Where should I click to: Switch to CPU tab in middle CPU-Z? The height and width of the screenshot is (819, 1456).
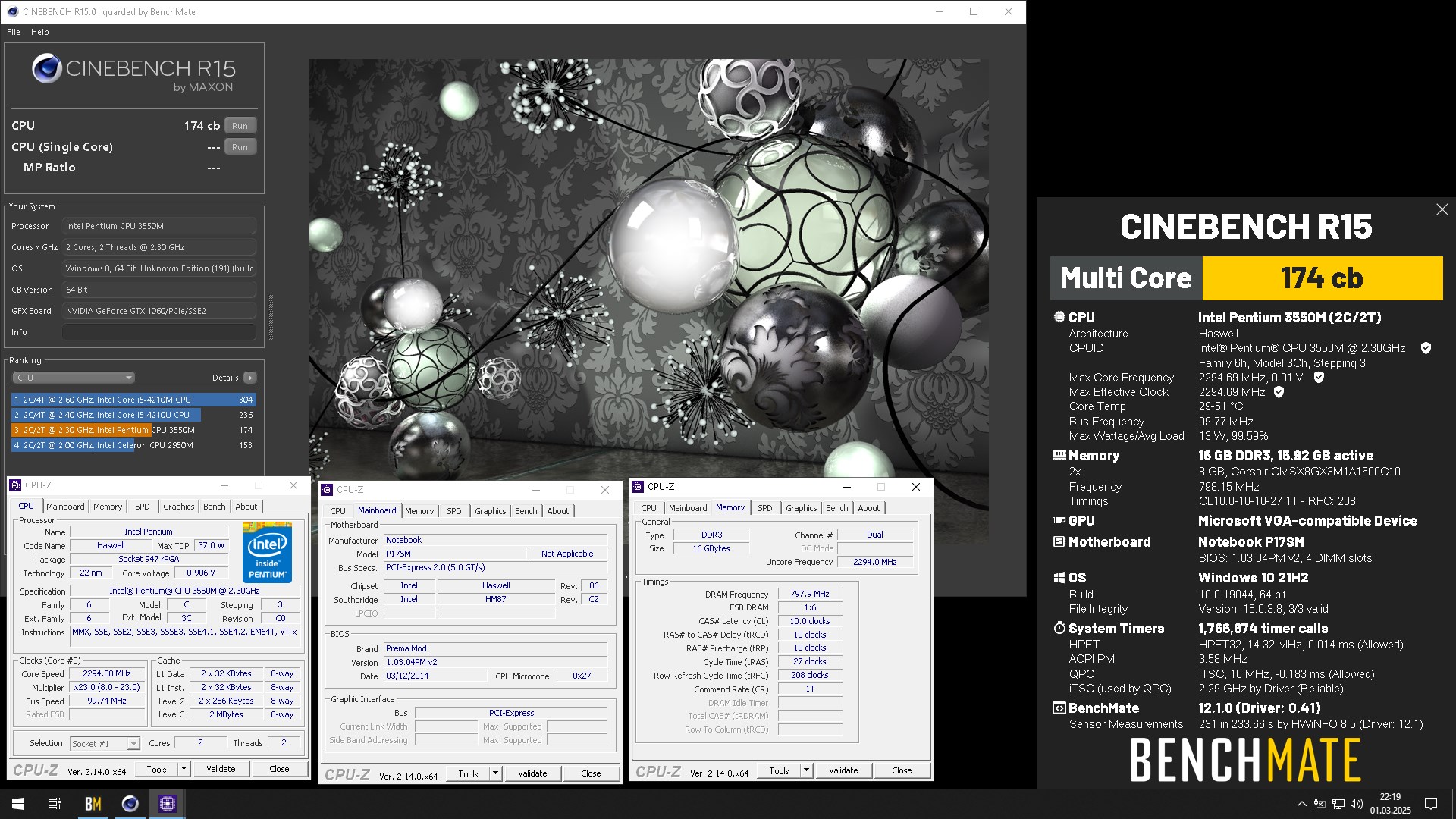(x=338, y=511)
